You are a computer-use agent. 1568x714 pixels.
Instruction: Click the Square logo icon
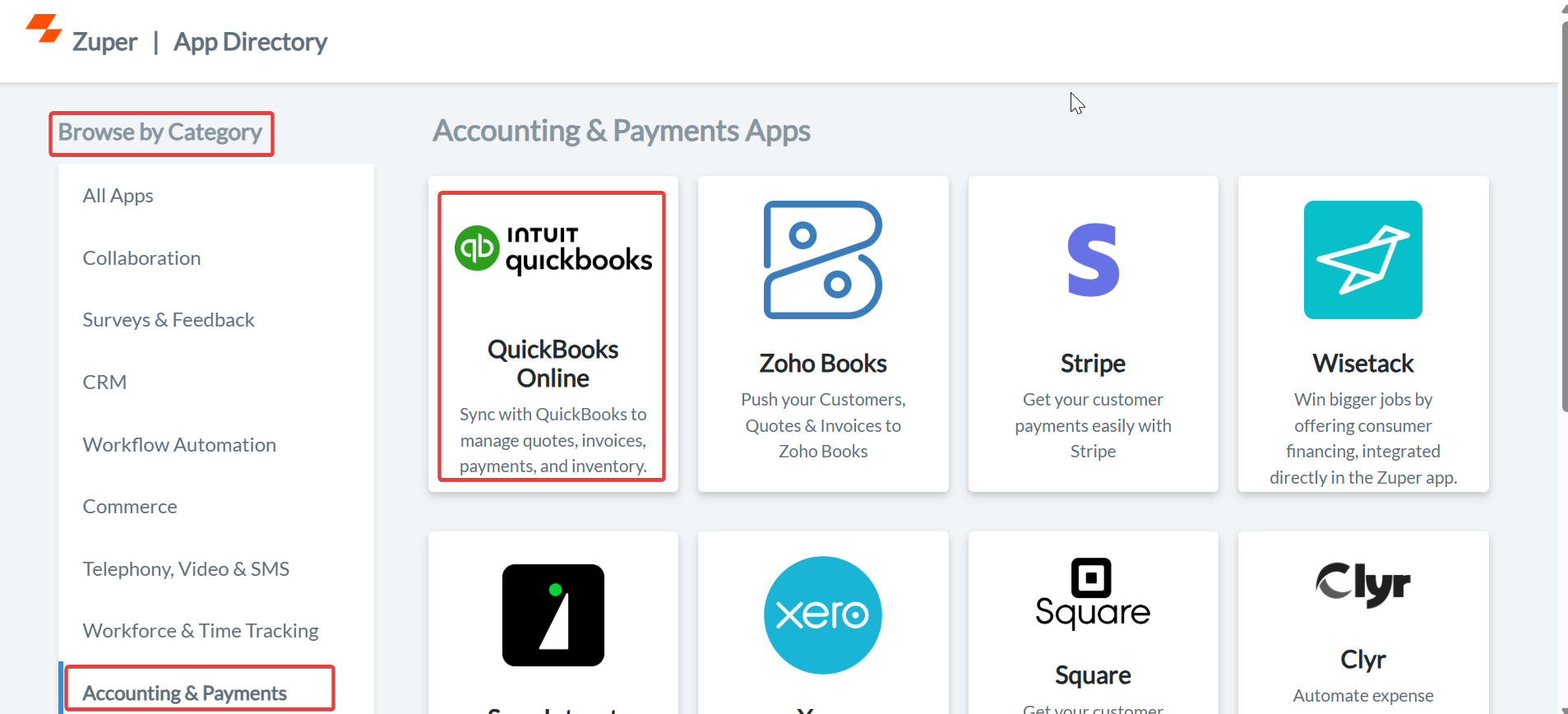[1093, 593]
